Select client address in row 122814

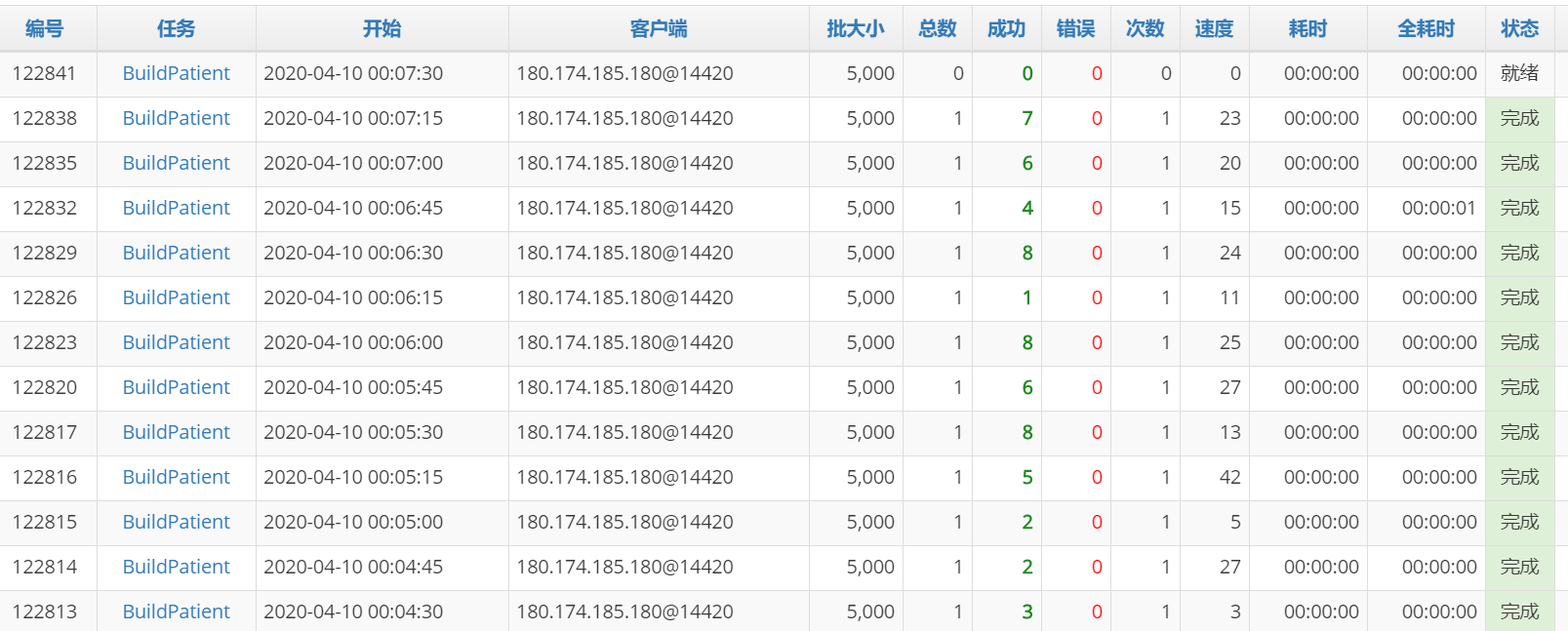[624, 568]
